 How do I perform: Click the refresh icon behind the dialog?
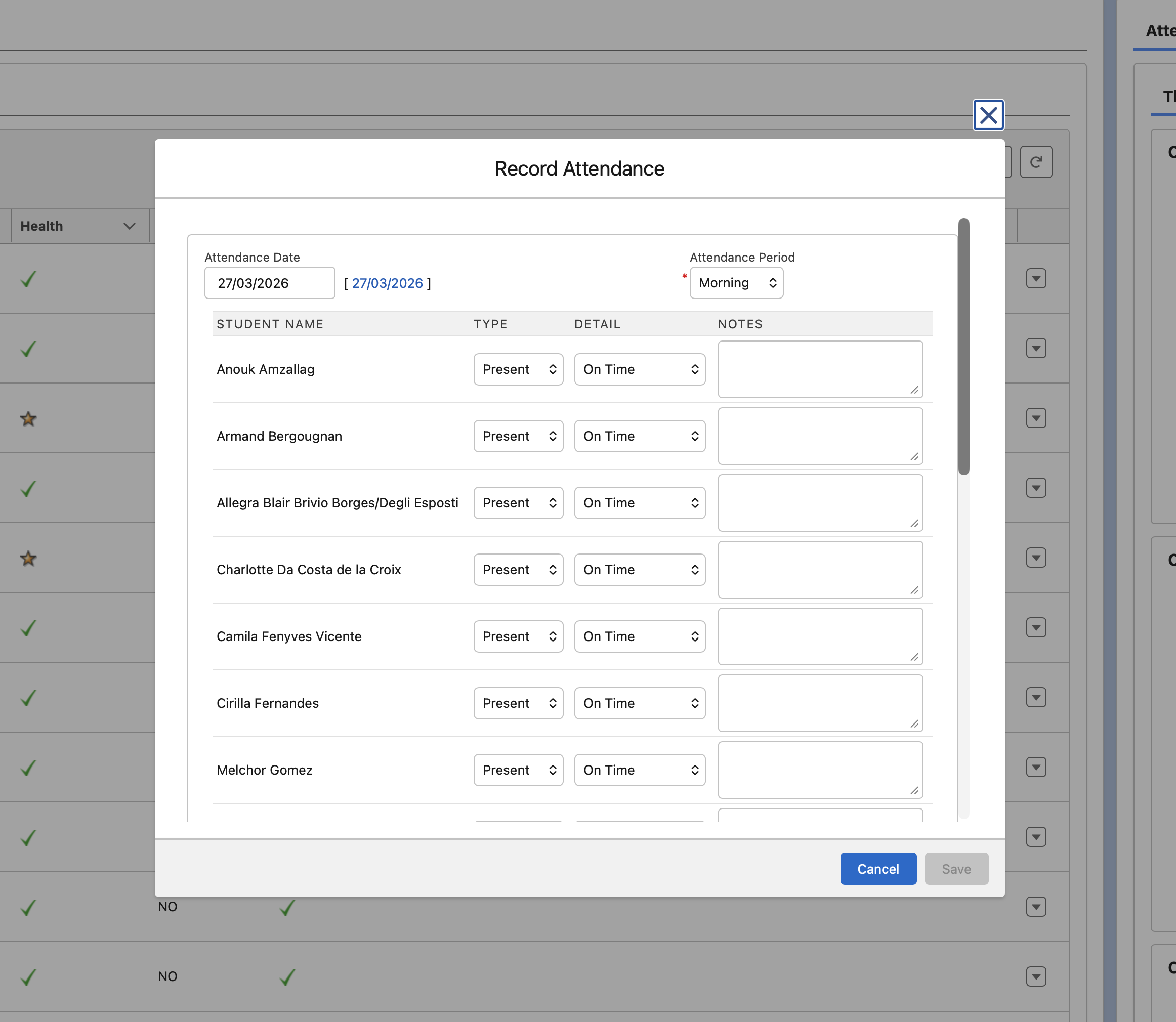[1036, 162]
